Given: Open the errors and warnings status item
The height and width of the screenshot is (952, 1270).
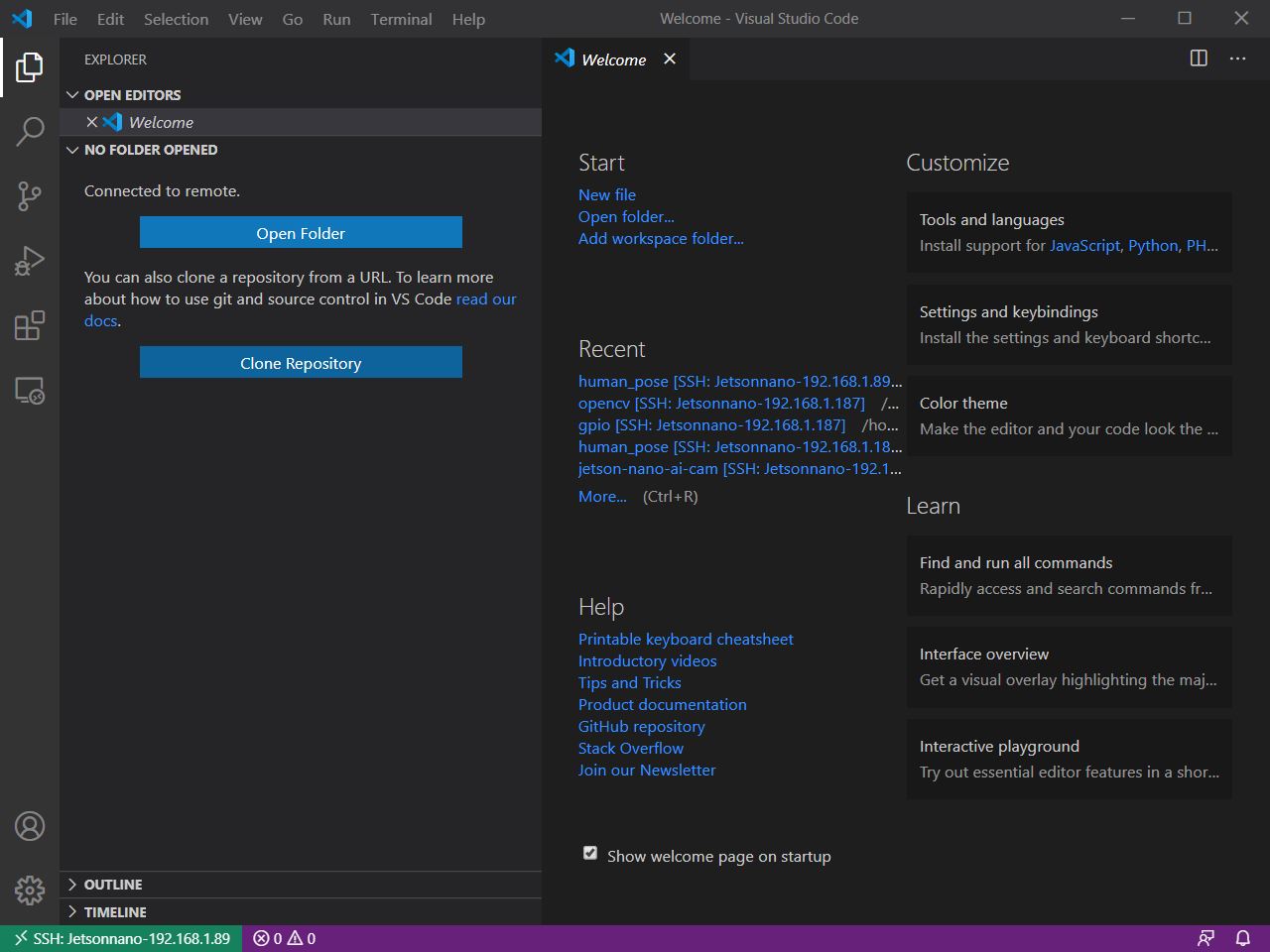Looking at the screenshot, I should click(x=285, y=938).
